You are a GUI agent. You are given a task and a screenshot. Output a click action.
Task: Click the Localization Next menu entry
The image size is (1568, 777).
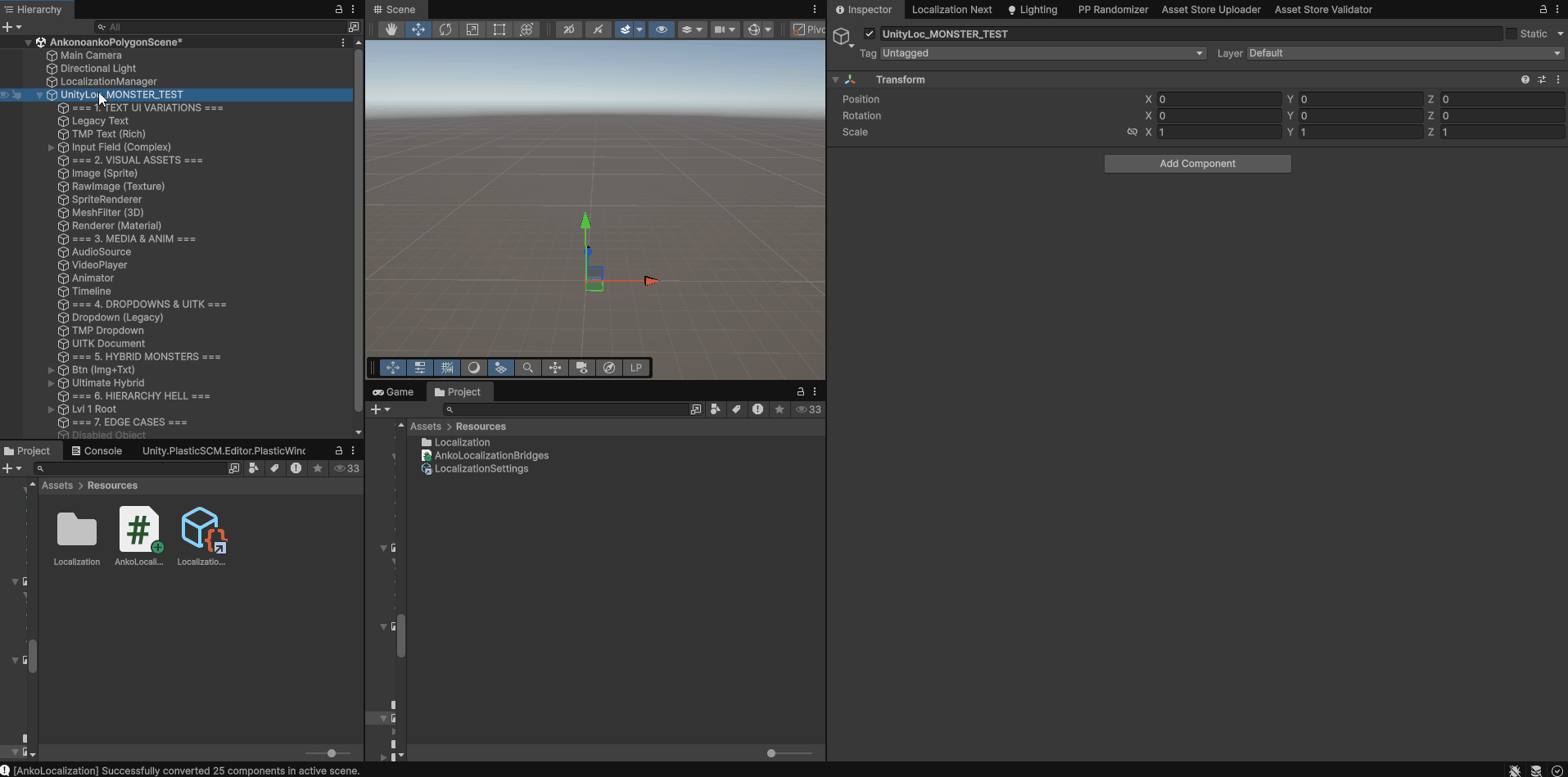(951, 10)
